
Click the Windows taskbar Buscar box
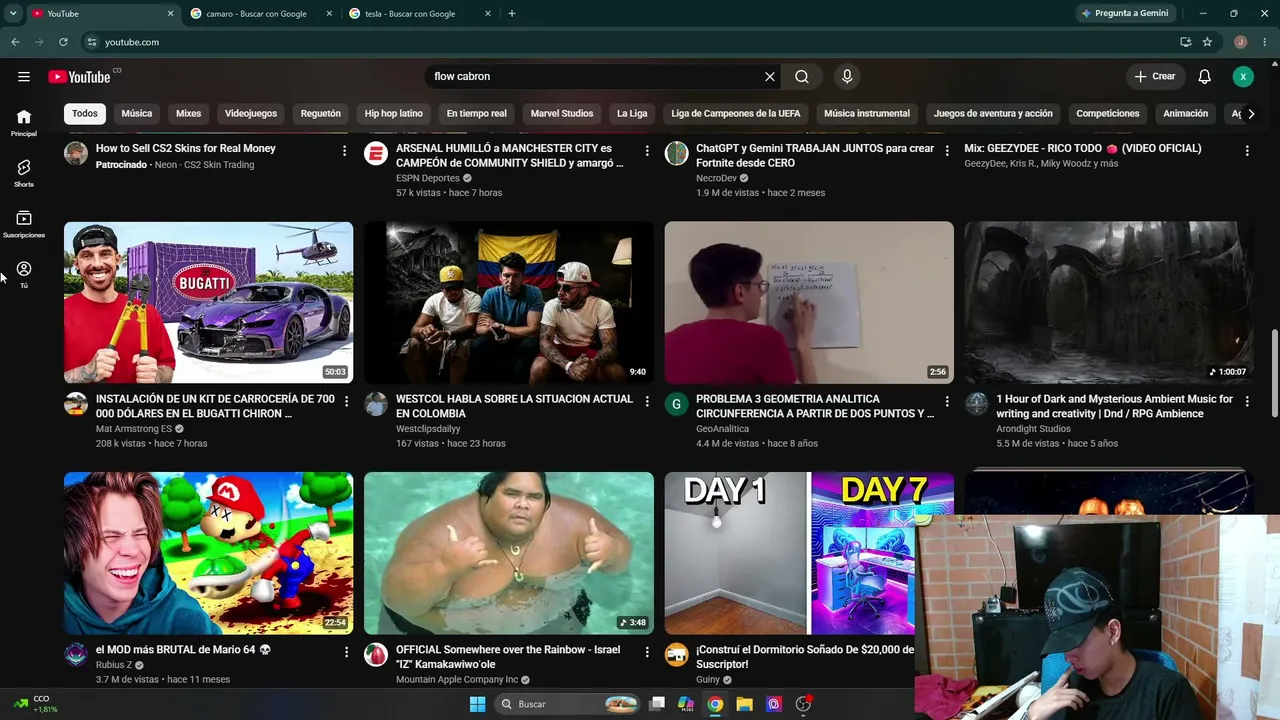[567, 704]
